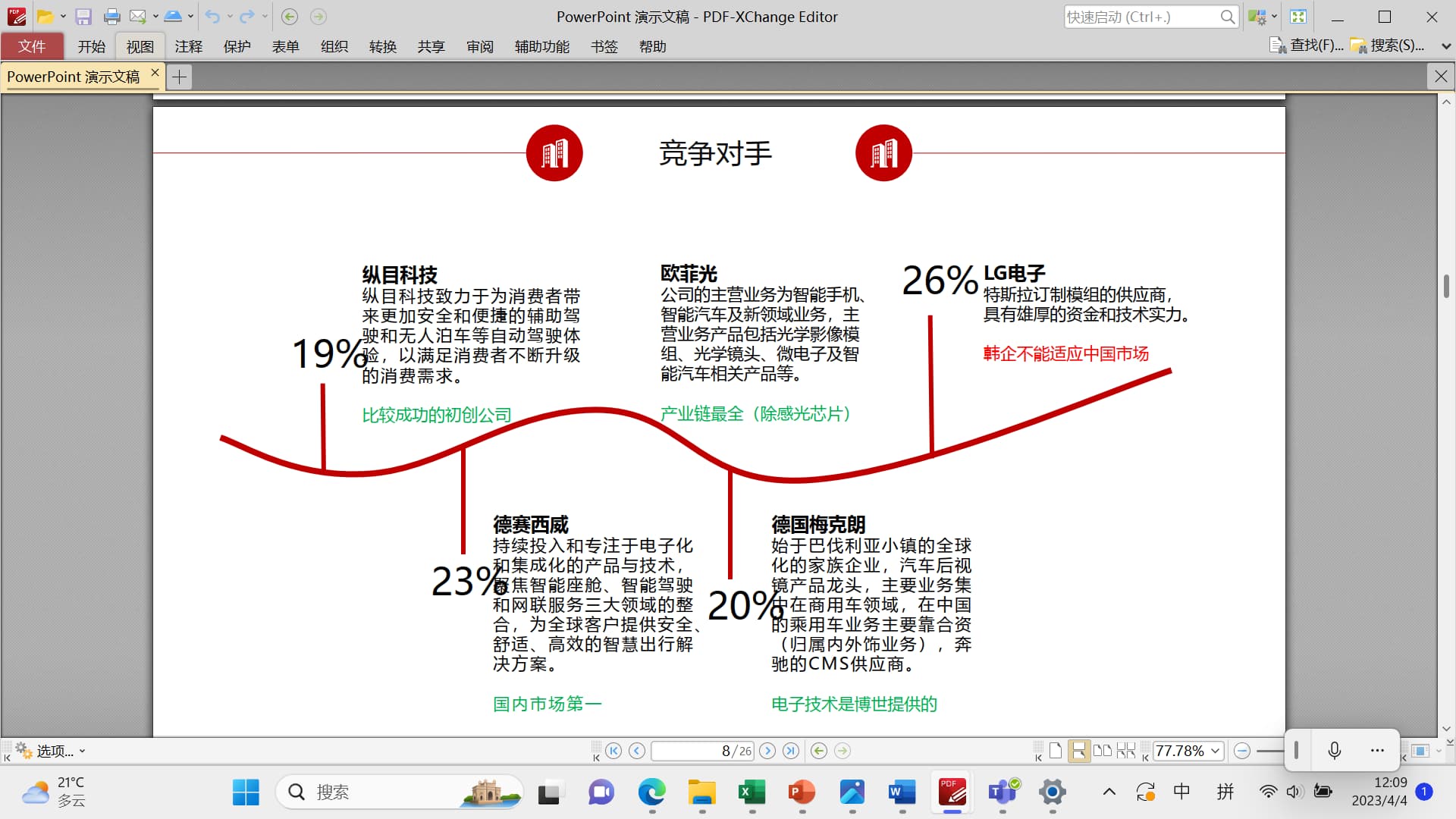Click the 查找(F) find button
This screenshot has height=819, width=1456.
click(x=1307, y=45)
